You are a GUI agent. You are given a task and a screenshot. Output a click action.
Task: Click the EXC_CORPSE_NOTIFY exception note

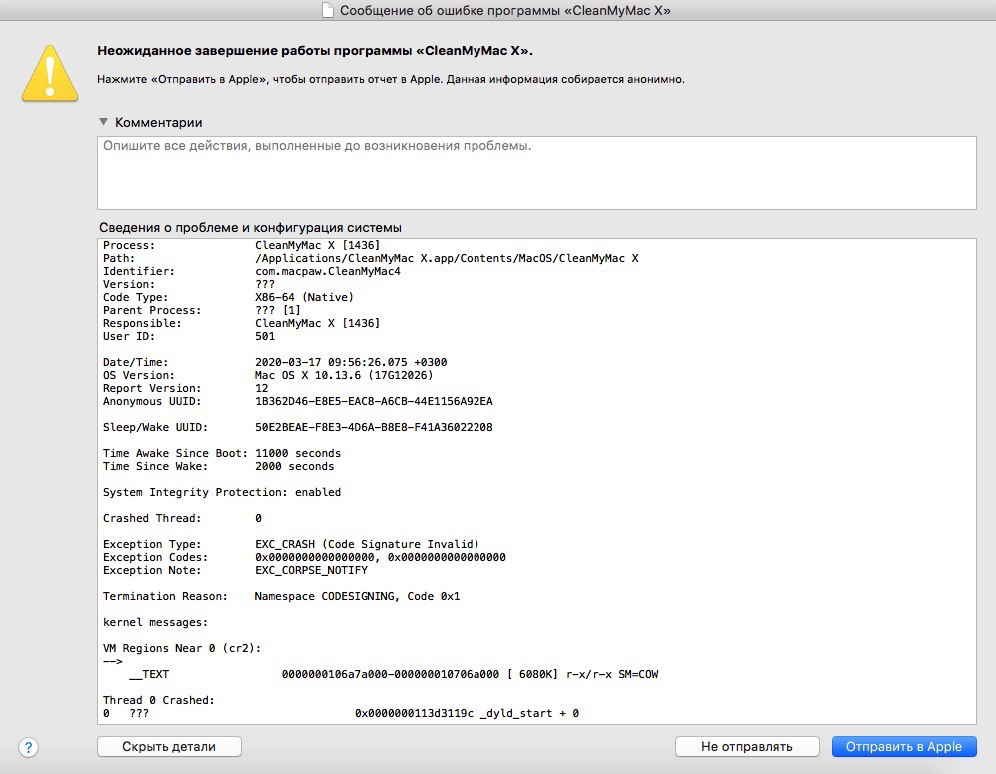311,570
